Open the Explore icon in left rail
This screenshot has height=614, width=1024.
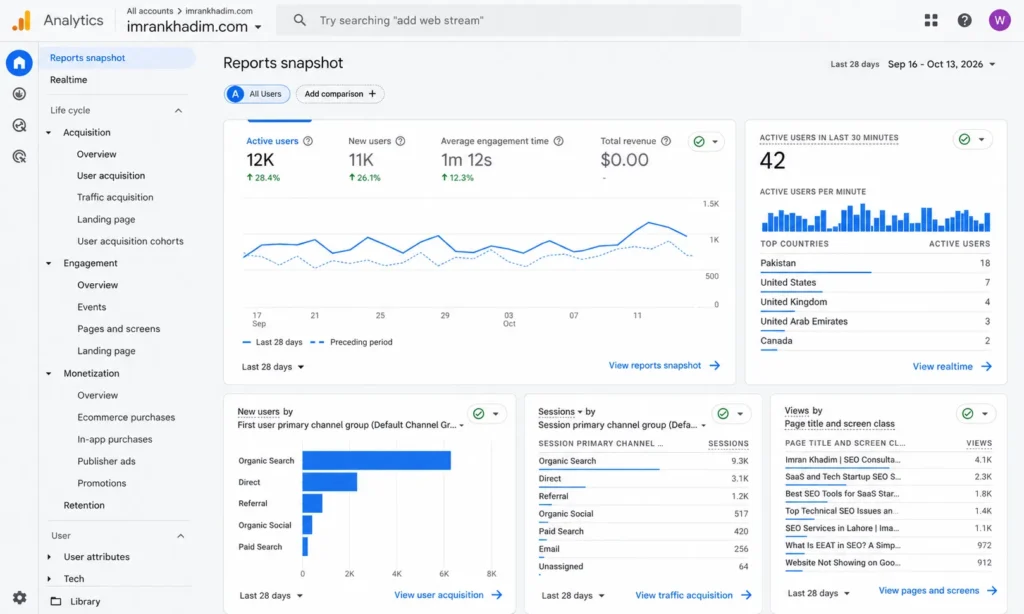(x=19, y=125)
